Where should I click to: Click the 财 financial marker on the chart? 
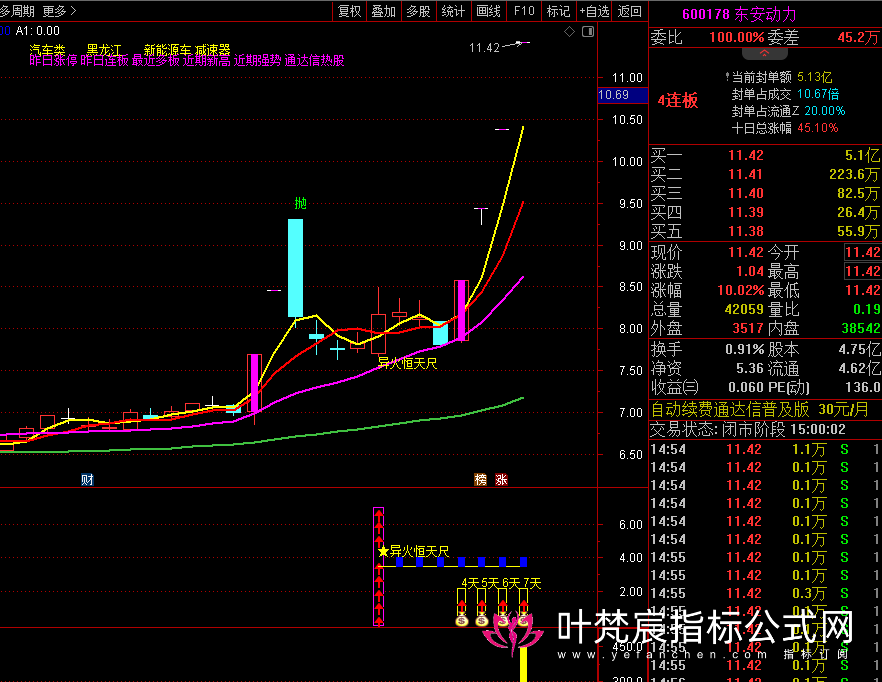click(x=87, y=479)
